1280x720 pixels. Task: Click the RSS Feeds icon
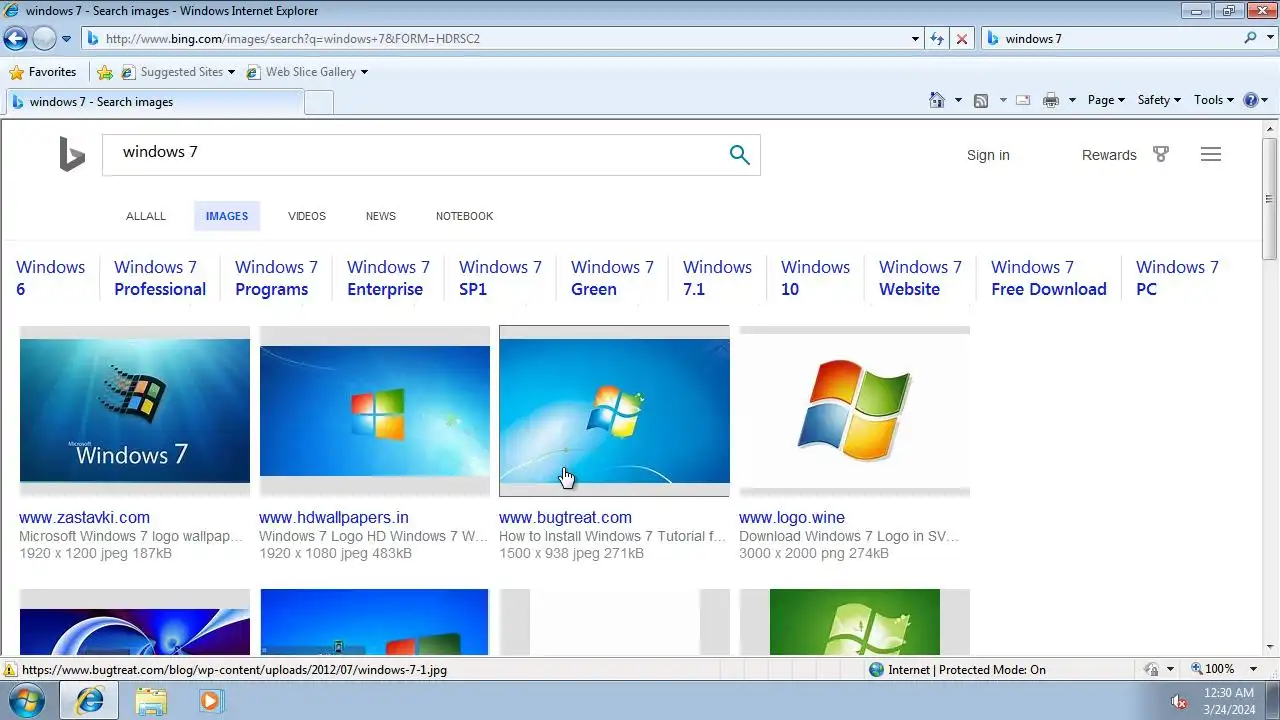tap(981, 100)
